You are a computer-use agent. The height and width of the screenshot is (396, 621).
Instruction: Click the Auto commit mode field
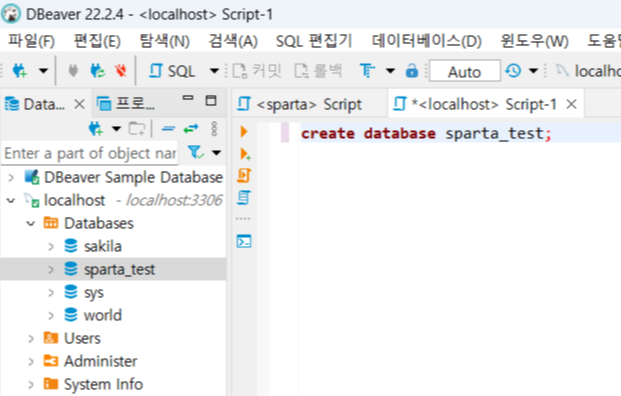tap(465, 71)
